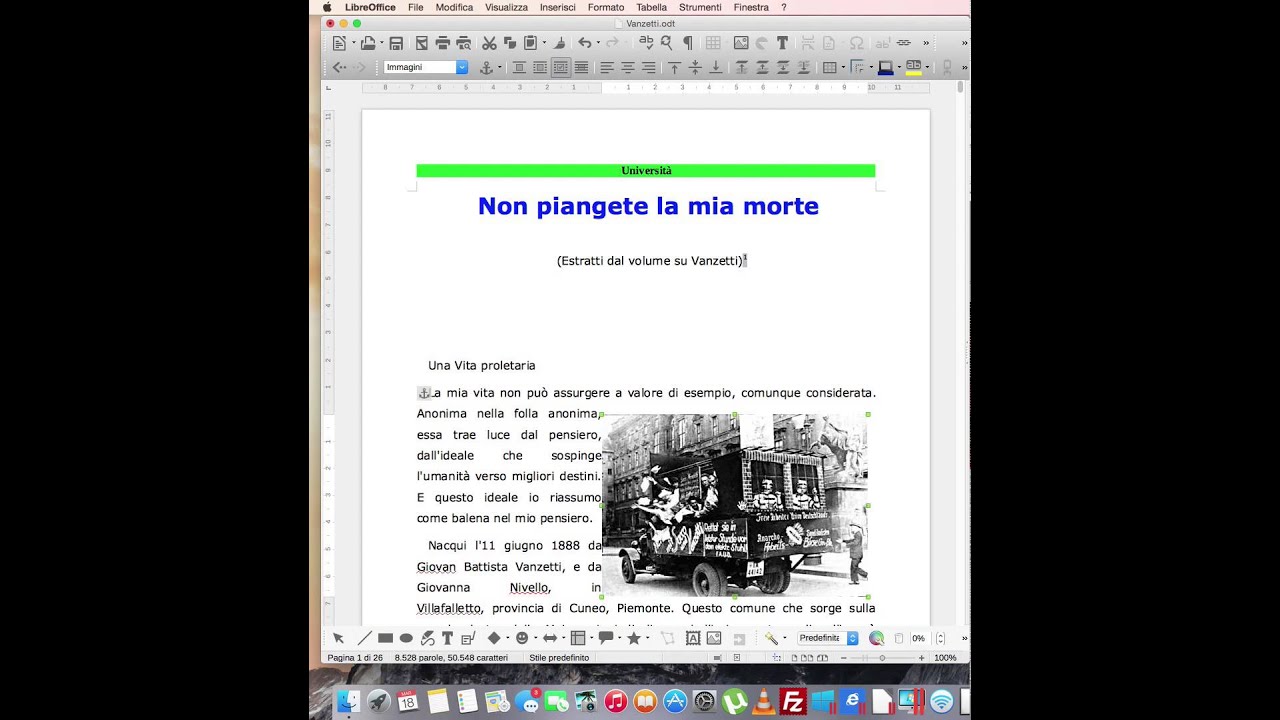1280x720 pixels.
Task: Toggle Wrap Through
Action: click(x=581, y=67)
